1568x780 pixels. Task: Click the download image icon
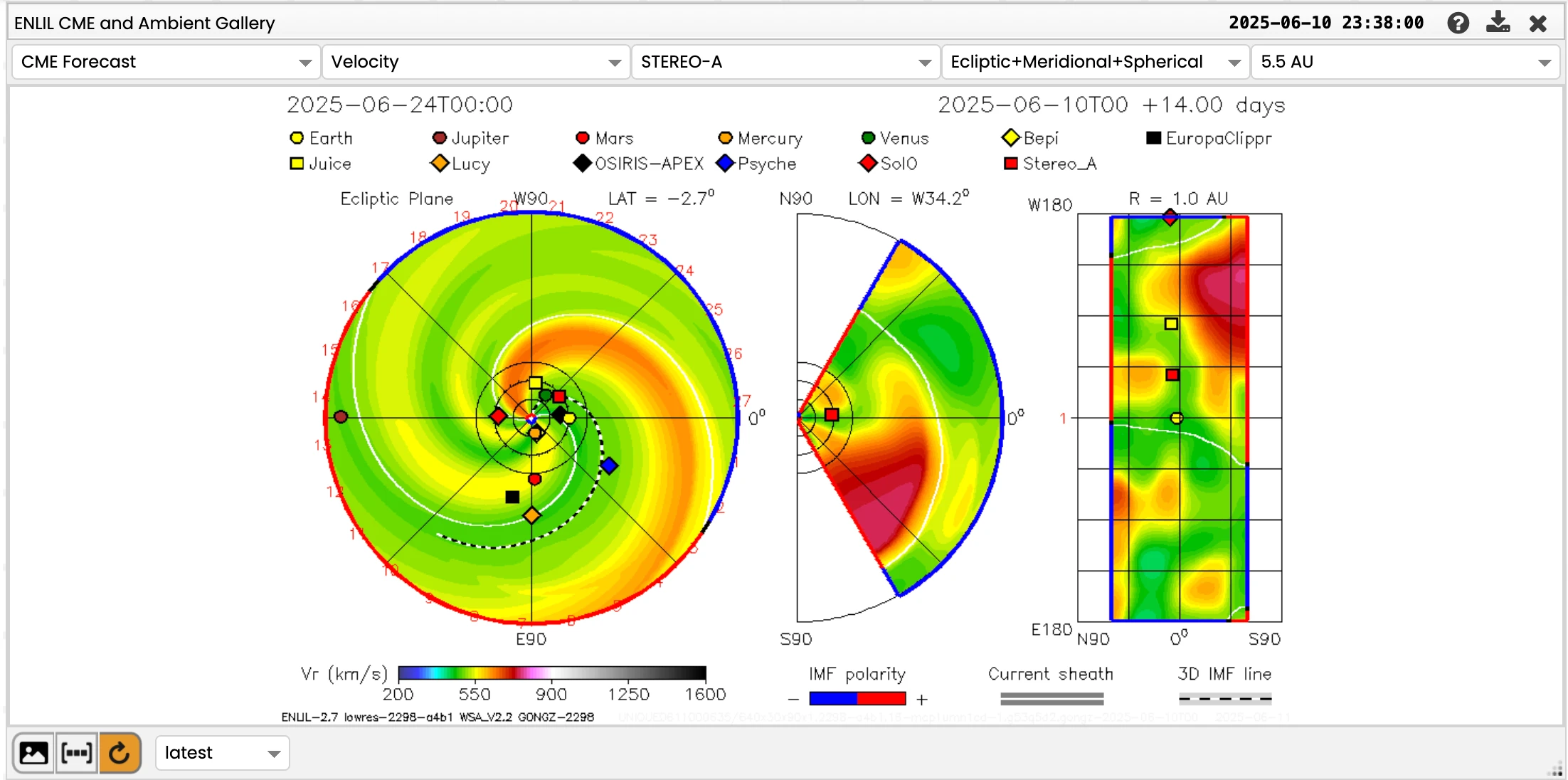point(1498,23)
